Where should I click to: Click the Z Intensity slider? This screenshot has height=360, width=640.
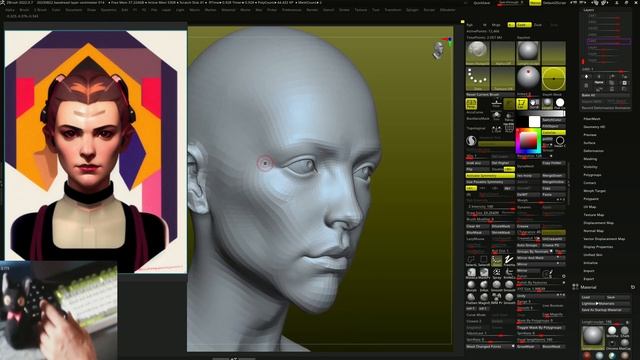[490, 207]
